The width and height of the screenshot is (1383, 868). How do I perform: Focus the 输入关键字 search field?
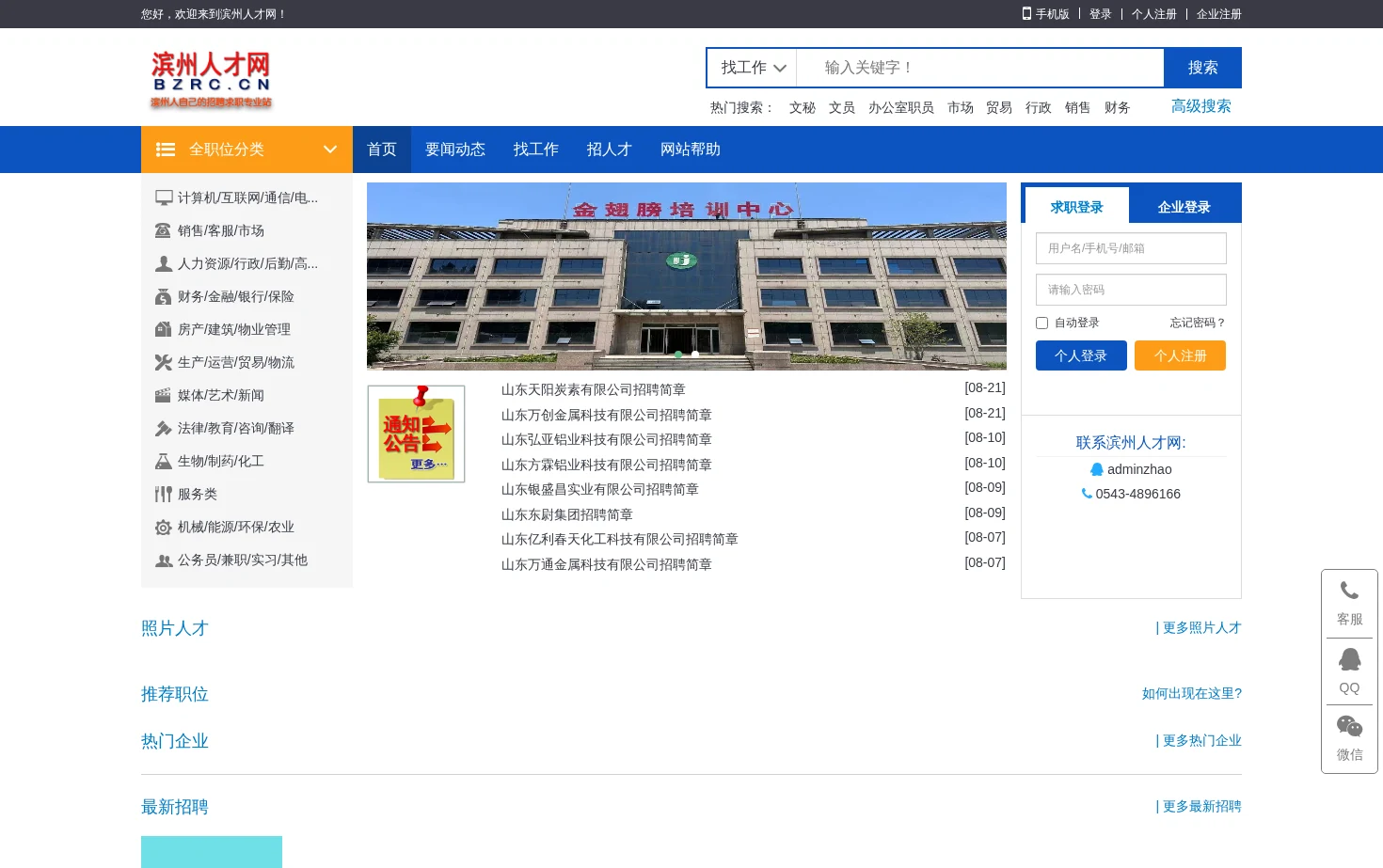980,68
